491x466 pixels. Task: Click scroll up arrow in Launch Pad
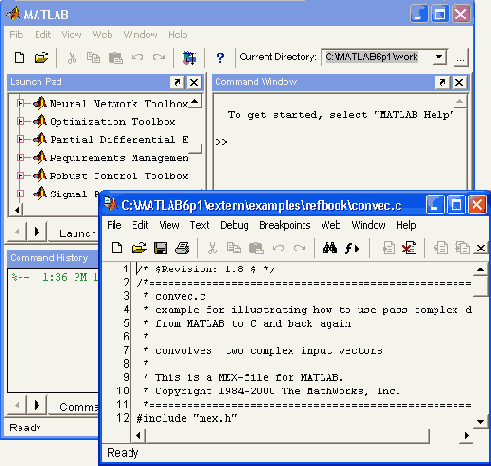pos(195,101)
